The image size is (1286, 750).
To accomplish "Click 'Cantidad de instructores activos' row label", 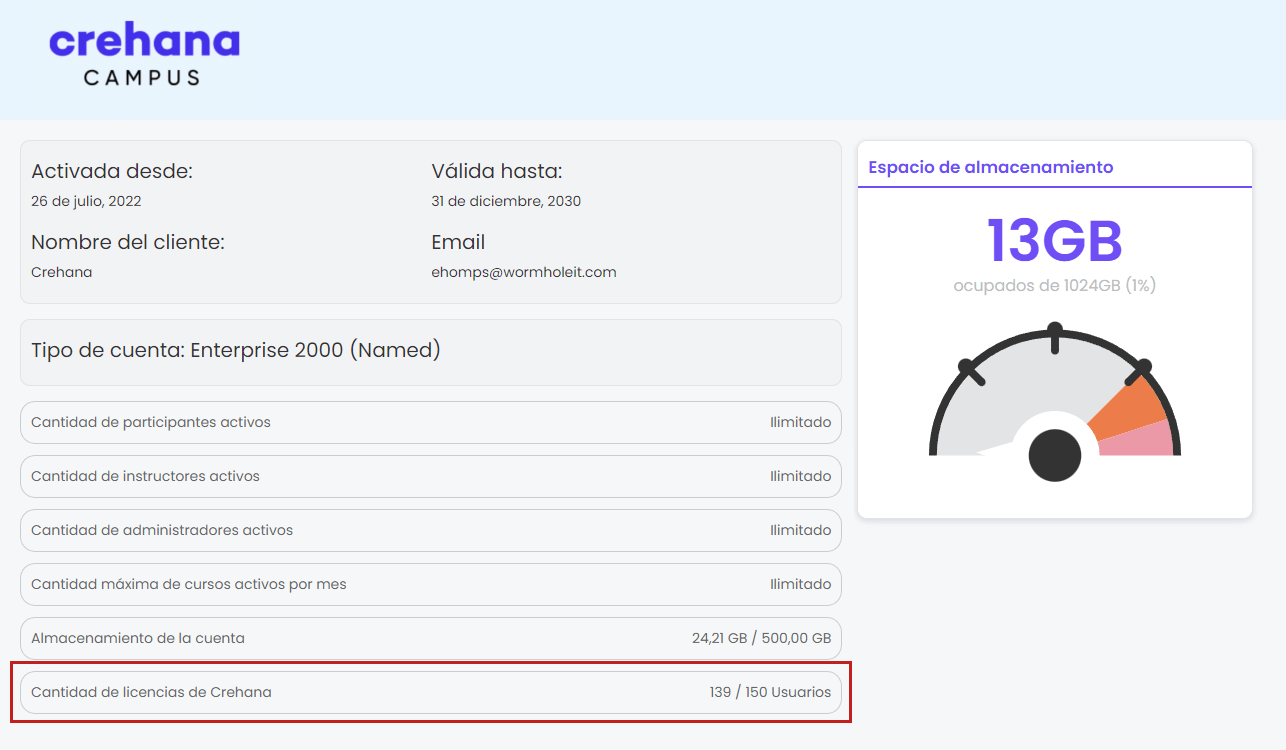I will [x=145, y=476].
